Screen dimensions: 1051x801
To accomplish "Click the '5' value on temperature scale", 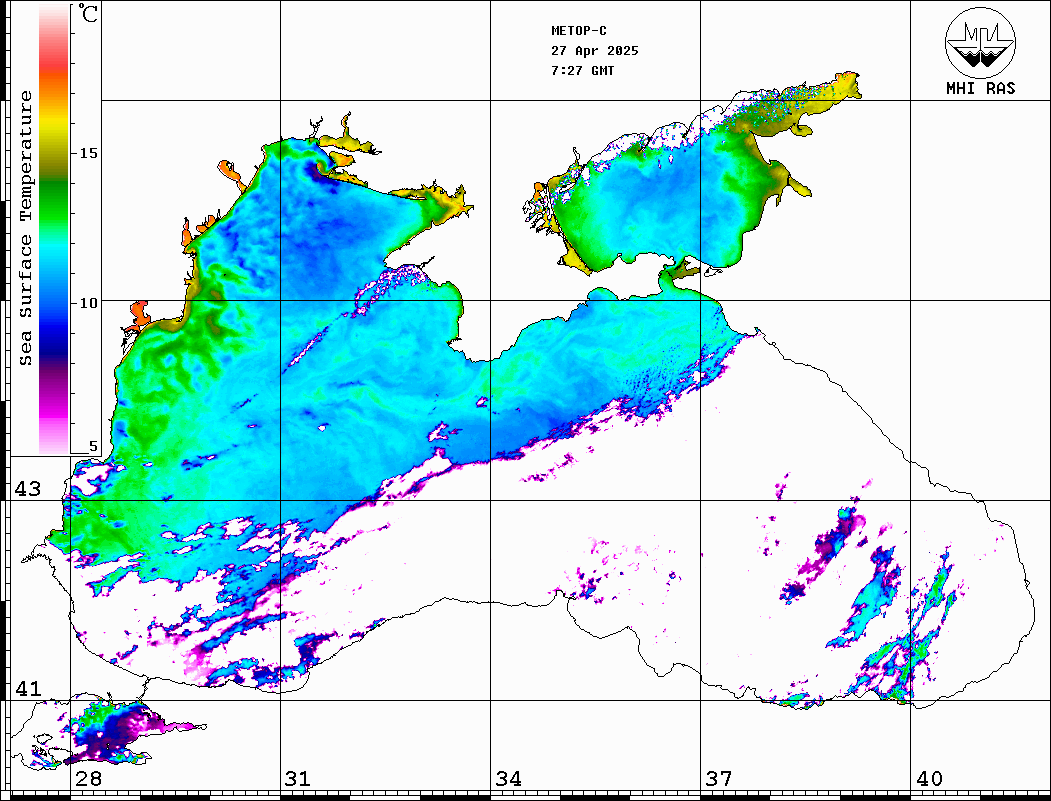I will [x=93, y=446].
